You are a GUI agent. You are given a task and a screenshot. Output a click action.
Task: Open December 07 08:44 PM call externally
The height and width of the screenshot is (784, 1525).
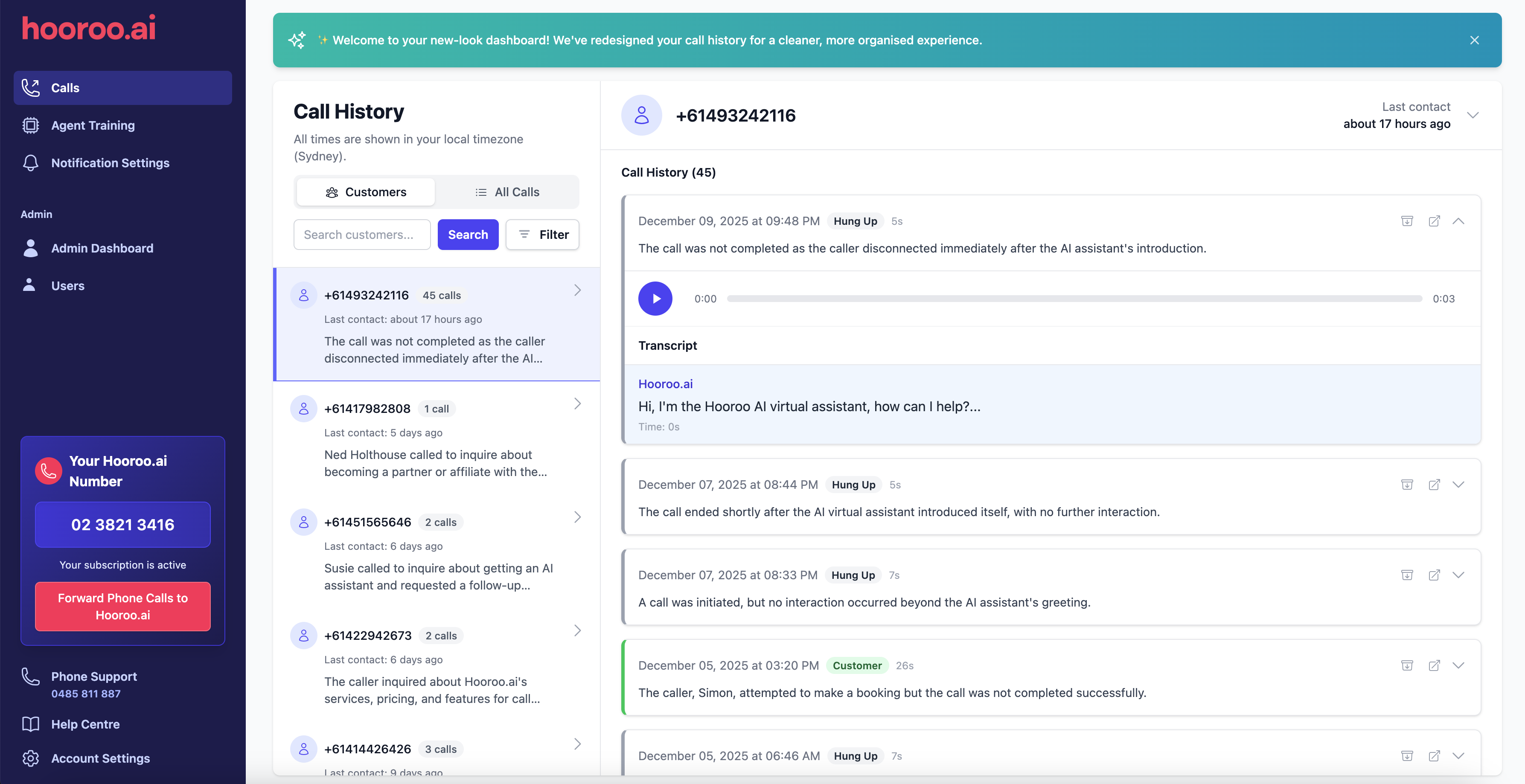(x=1434, y=485)
